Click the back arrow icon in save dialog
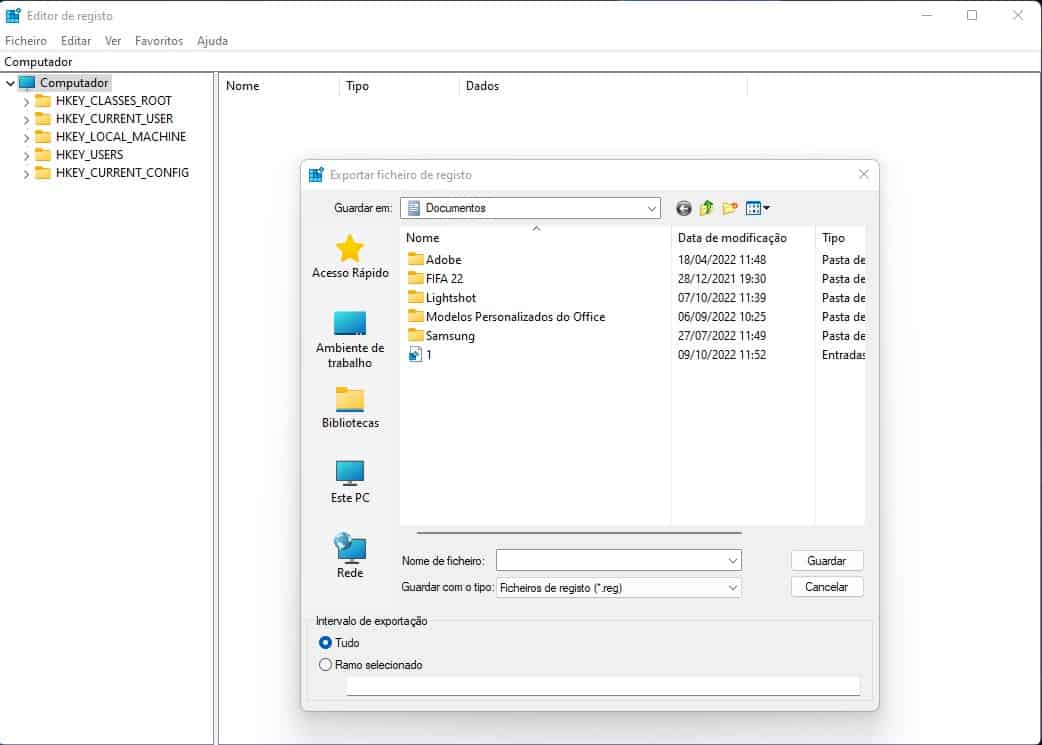1042x745 pixels. click(683, 209)
